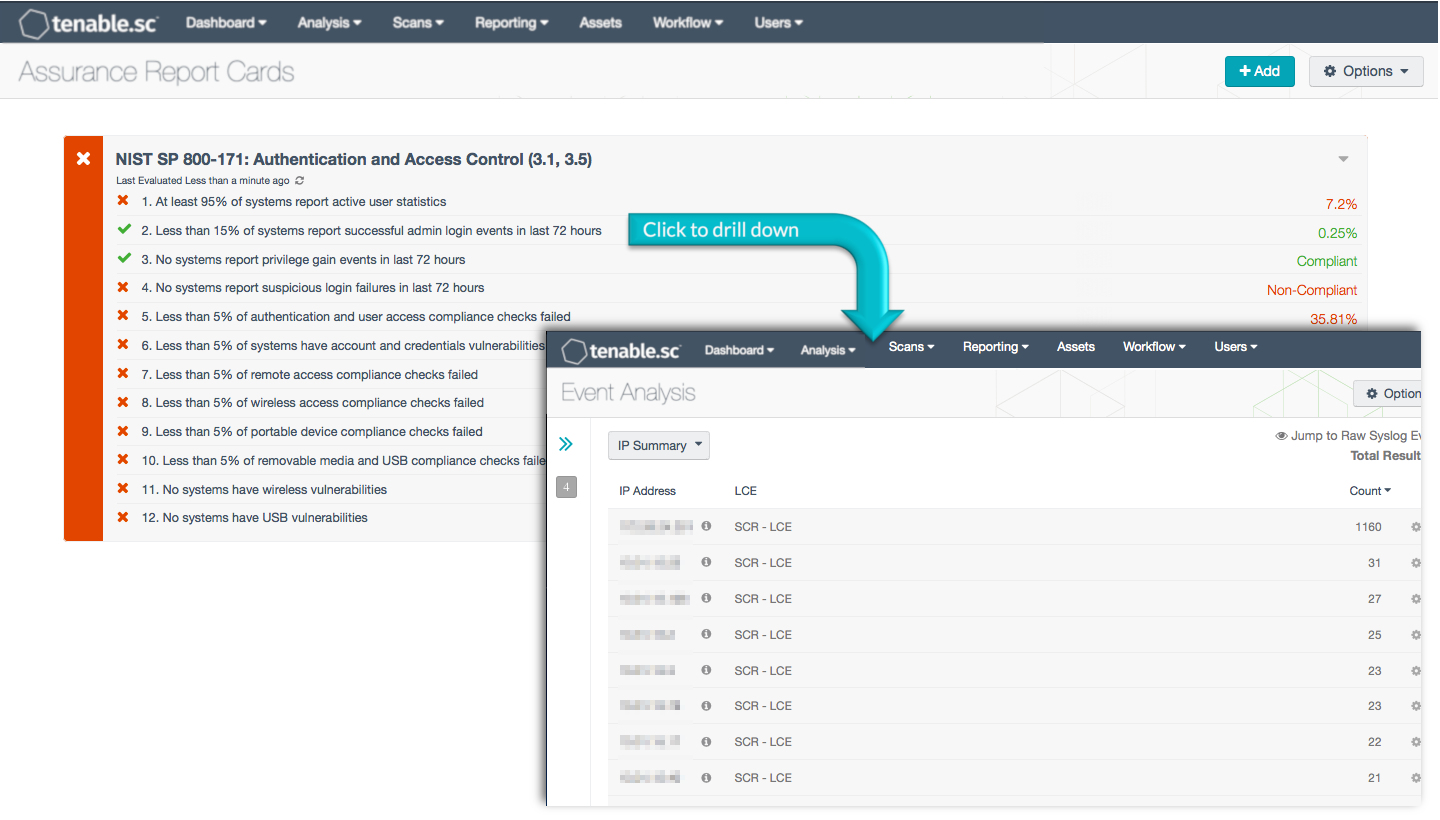Open the Reporting menu in main top bar
This screenshot has width=1440, height=820.
click(x=511, y=22)
